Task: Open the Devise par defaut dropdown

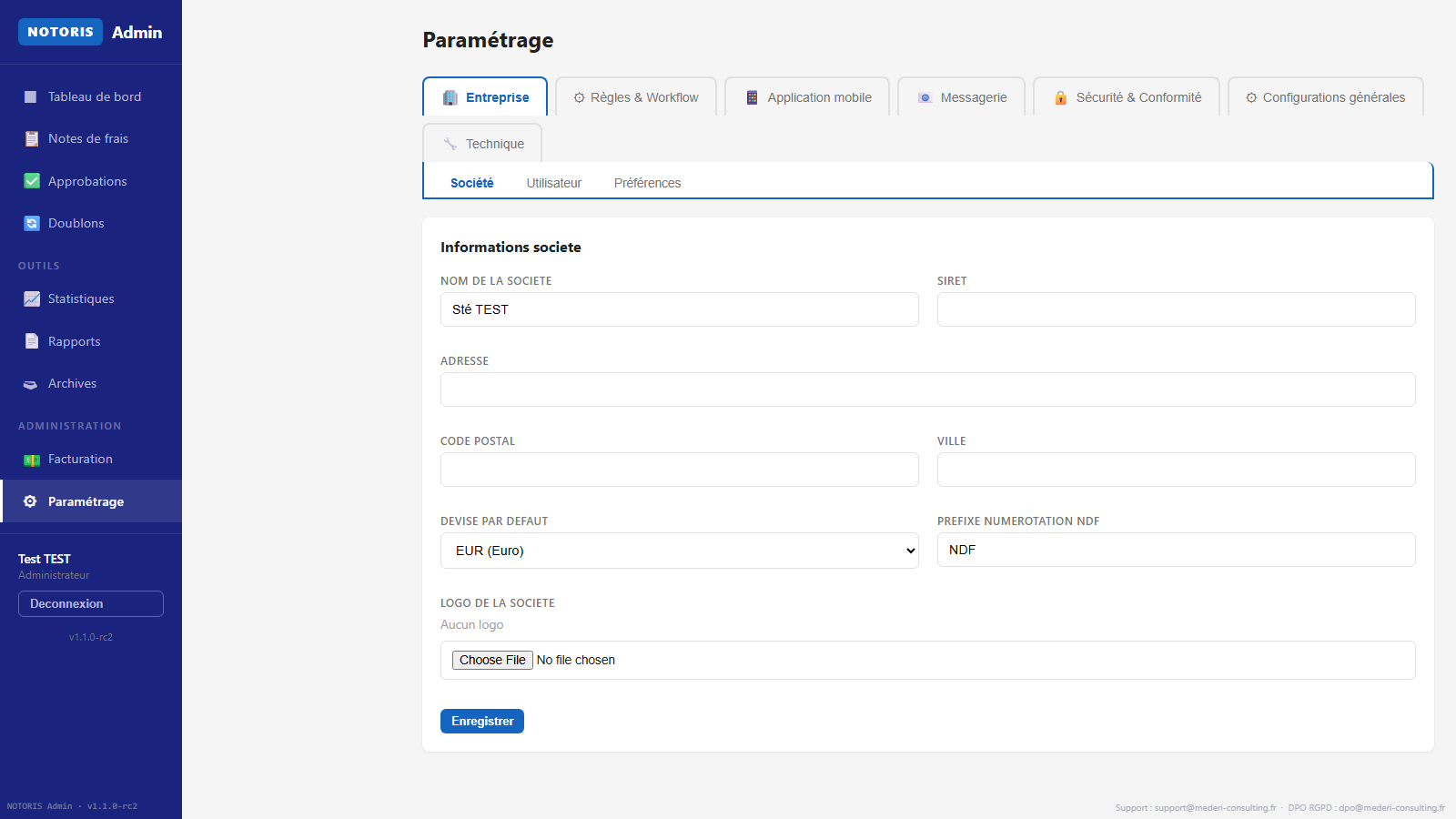Action: click(x=680, y=551)
